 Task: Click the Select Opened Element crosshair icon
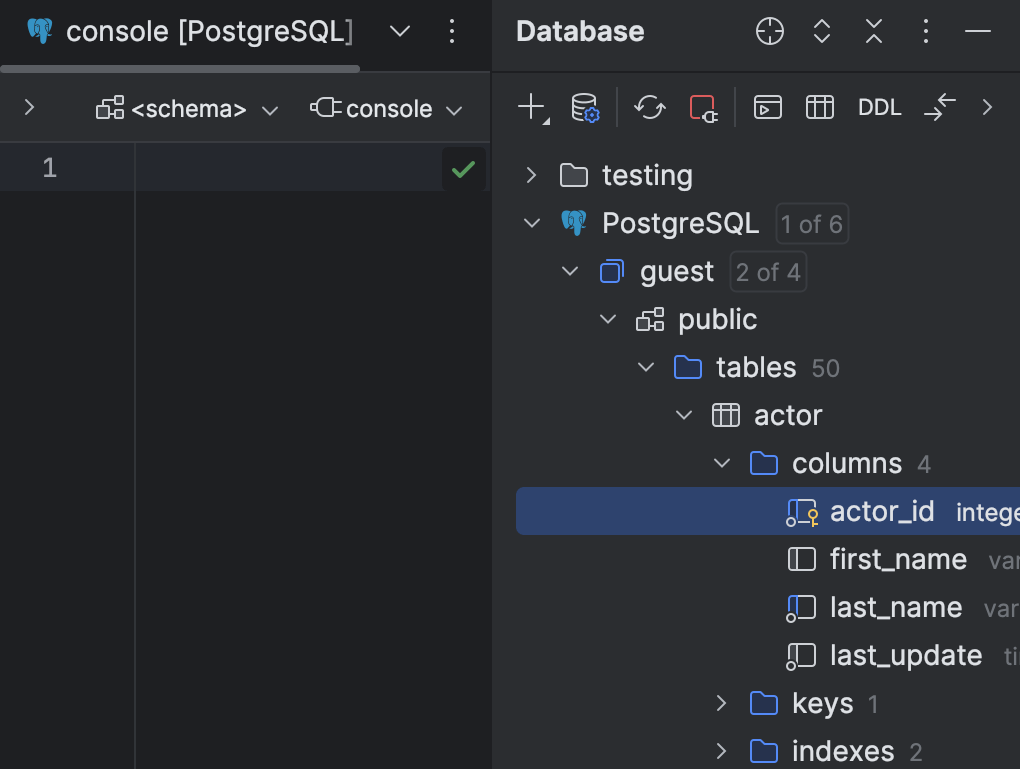click(769, 31)
